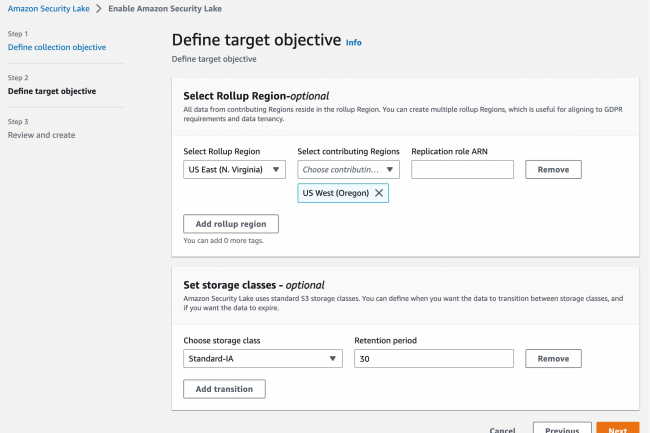The height and width of the screenshot is (433, 650).
Task: Select Review and create in step list
Action: point(41,135)
